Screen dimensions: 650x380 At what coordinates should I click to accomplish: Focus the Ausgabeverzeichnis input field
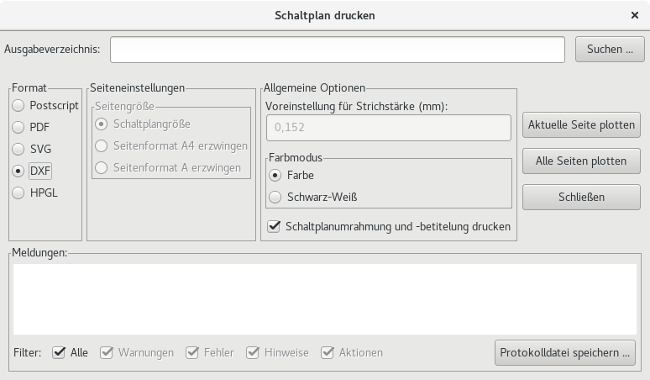coord(337,50)
